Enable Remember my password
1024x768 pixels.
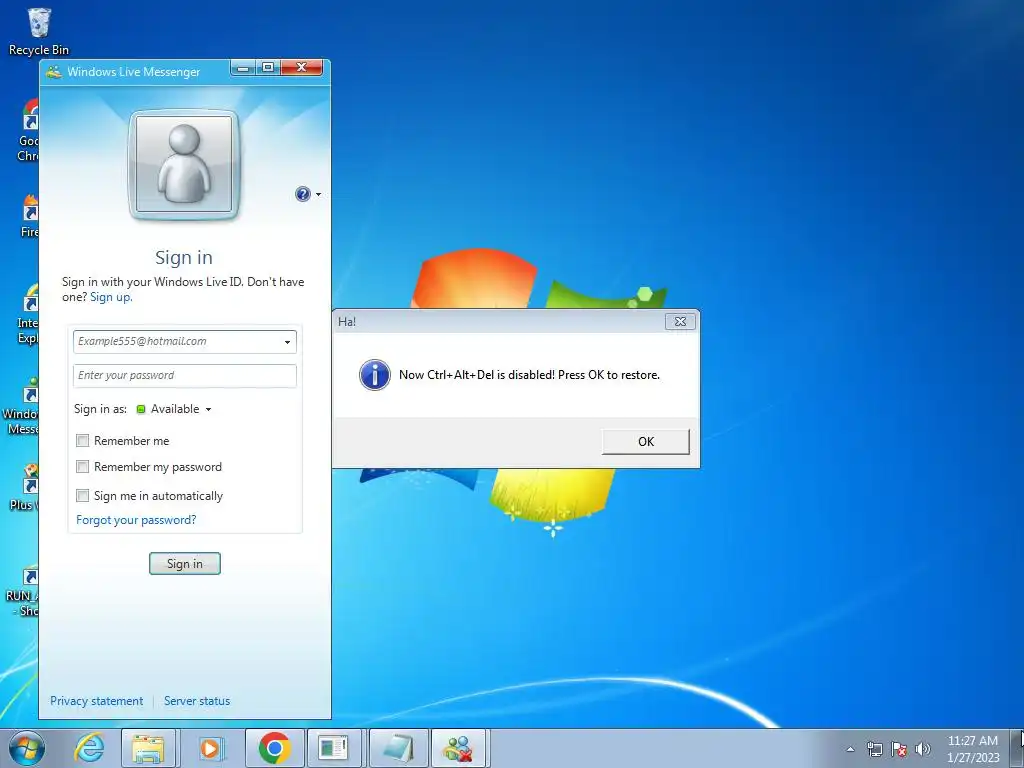[x=82, y=467]
